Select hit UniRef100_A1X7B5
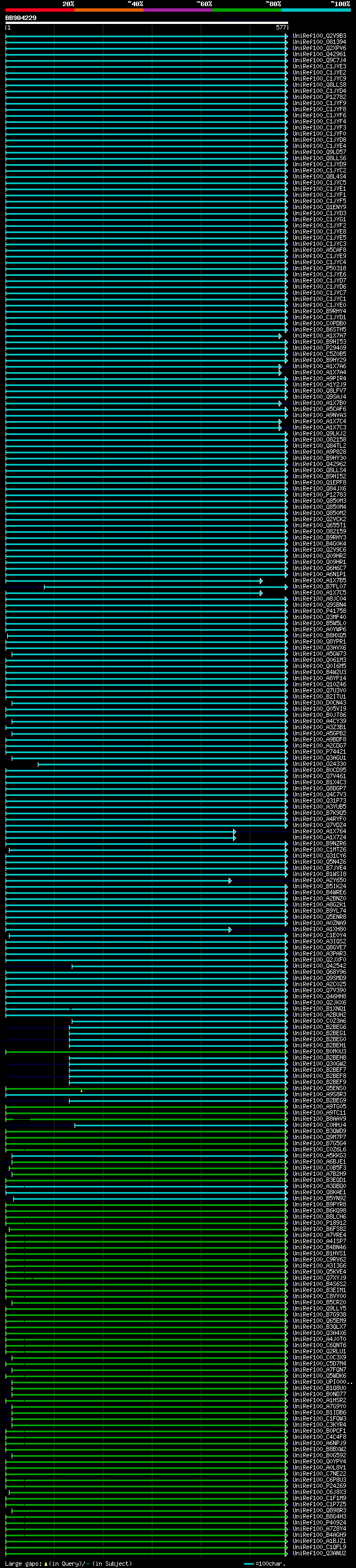The width and height of the screenshot is (356, 1568). click(319, 580)
